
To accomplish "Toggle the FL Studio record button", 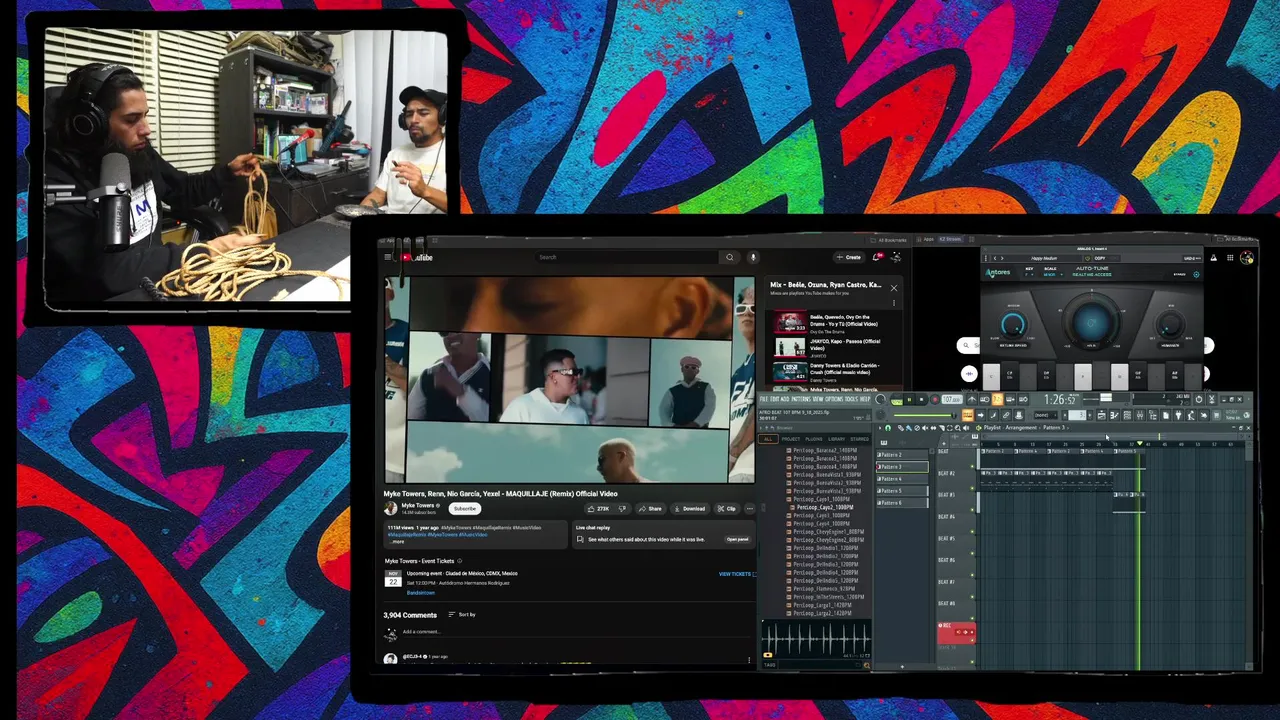I will (x=935, y=399).
